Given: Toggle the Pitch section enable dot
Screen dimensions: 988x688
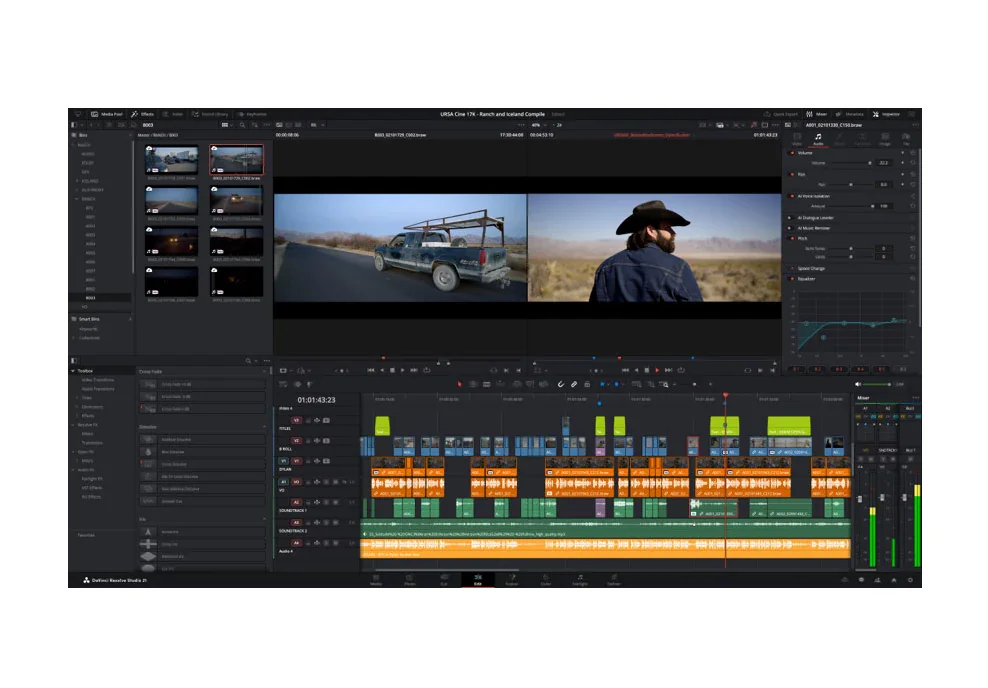Looking at the screenshot, I should pos(792,238).
